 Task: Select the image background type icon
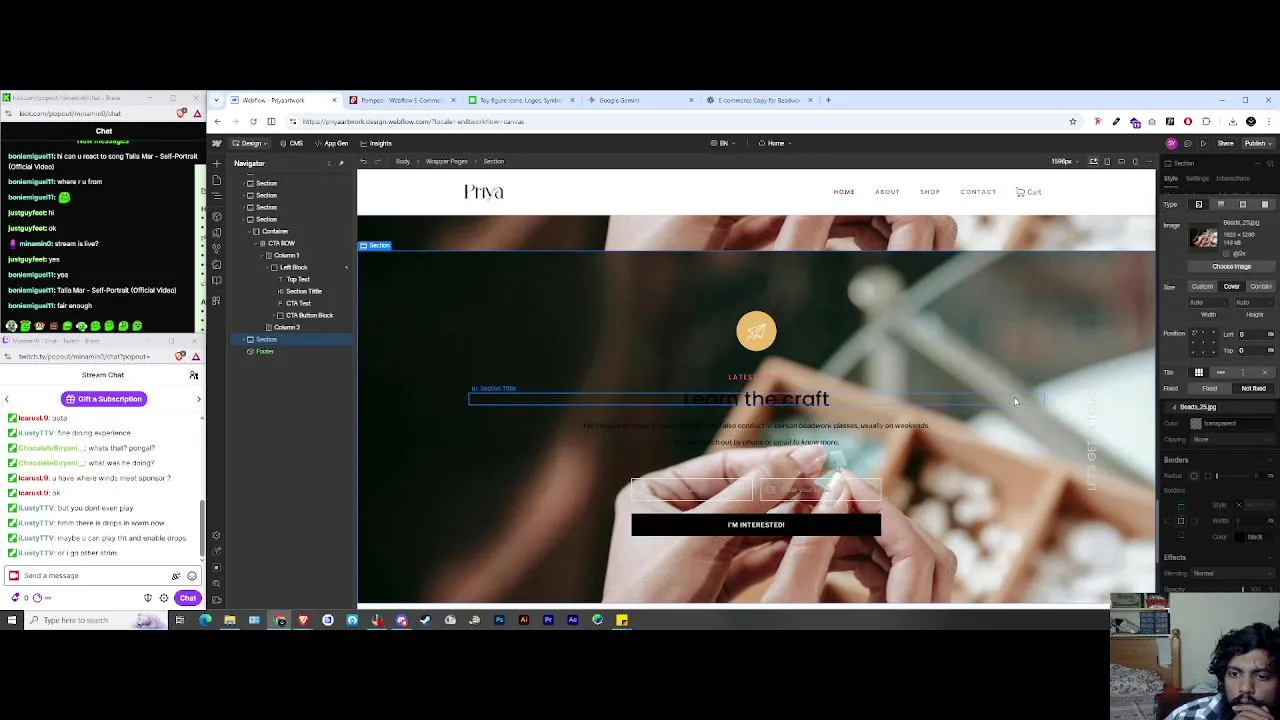click(1199, 204)
